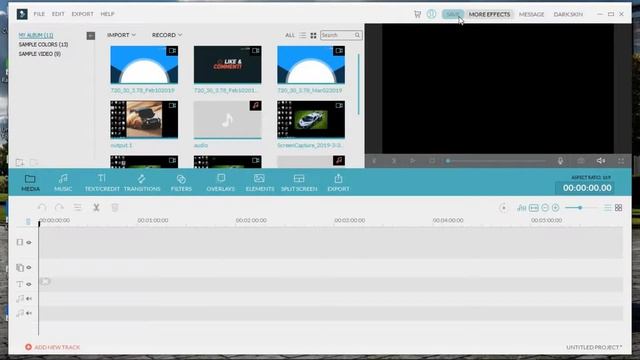640x360 pixels.
Task: Click the timeline zoom in plus icon
Action: (x=556, y=208)
